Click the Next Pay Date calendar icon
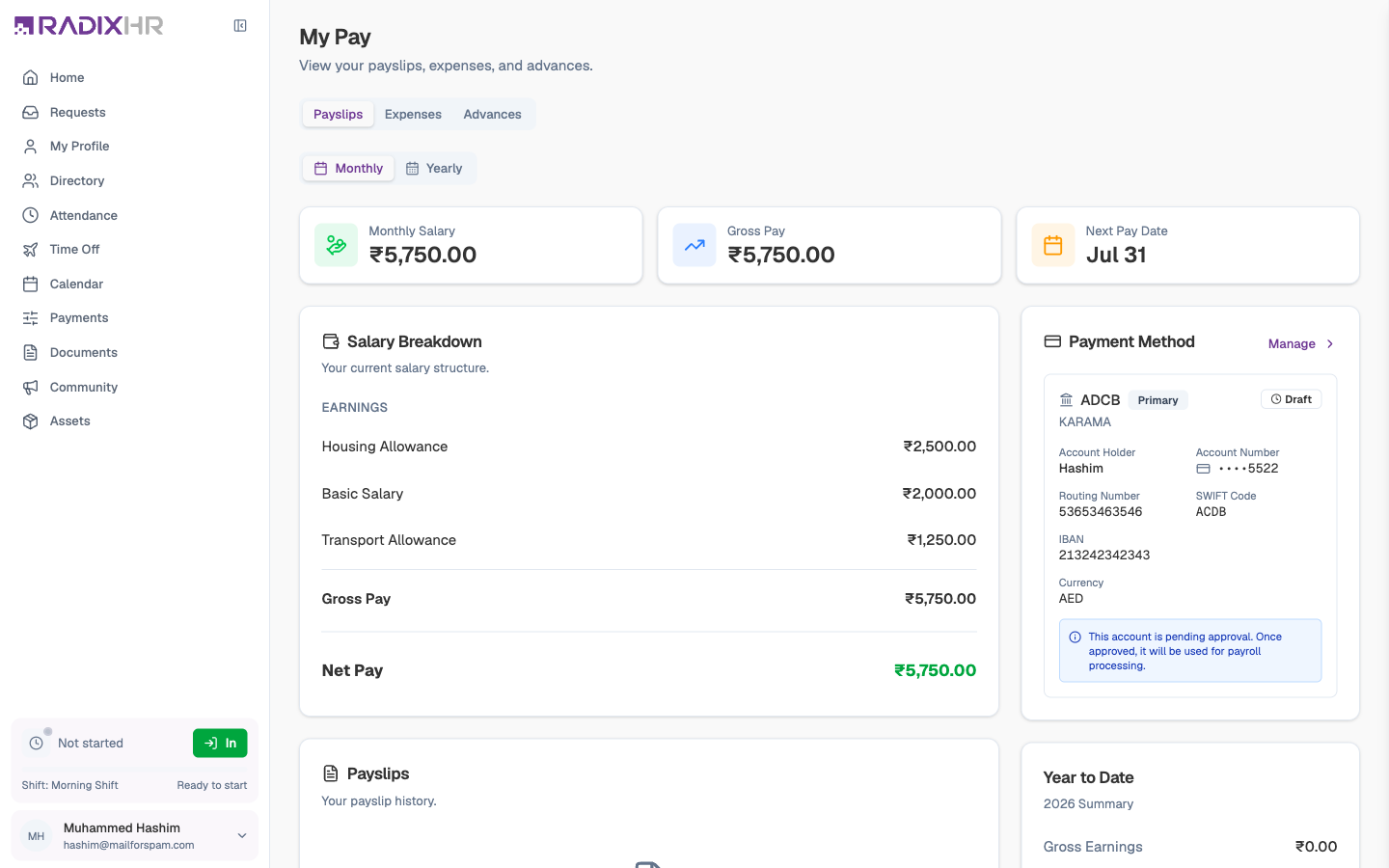Screen dimensions: 1389x868 tap(1053, 245)
